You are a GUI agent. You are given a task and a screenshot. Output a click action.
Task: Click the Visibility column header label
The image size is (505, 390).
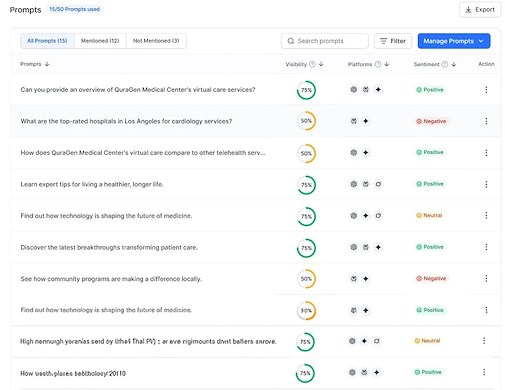pyautogui.click(x=296, y=64)
